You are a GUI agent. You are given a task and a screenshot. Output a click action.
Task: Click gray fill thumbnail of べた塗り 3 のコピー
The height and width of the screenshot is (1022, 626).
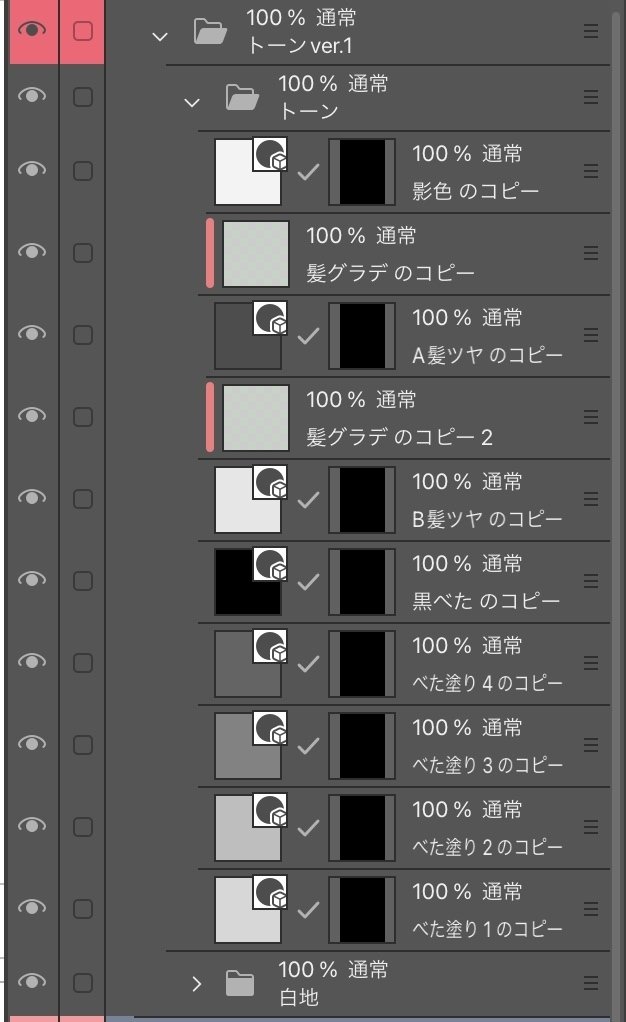pyautogui.click(x=248, y=745)
